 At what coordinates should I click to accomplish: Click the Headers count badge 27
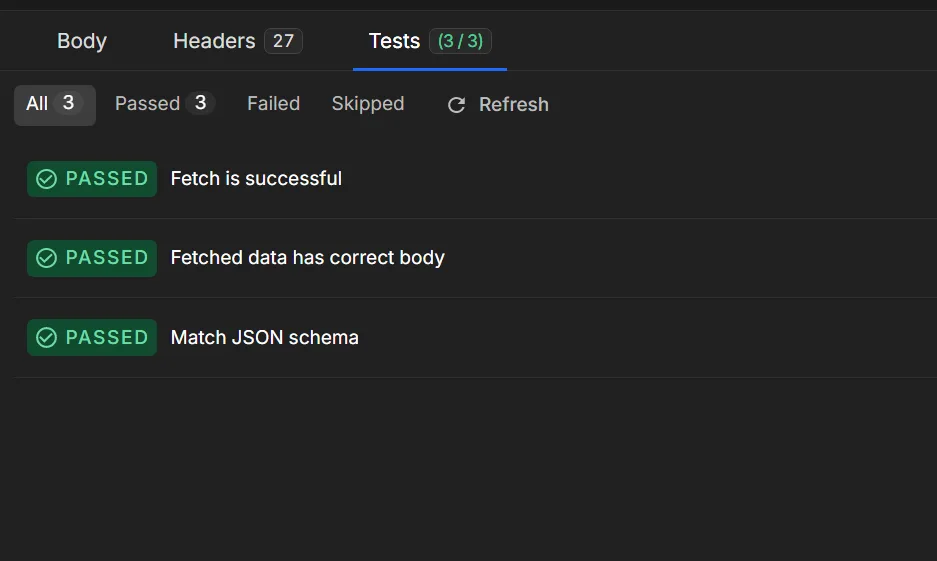click(x=283, y=41)
